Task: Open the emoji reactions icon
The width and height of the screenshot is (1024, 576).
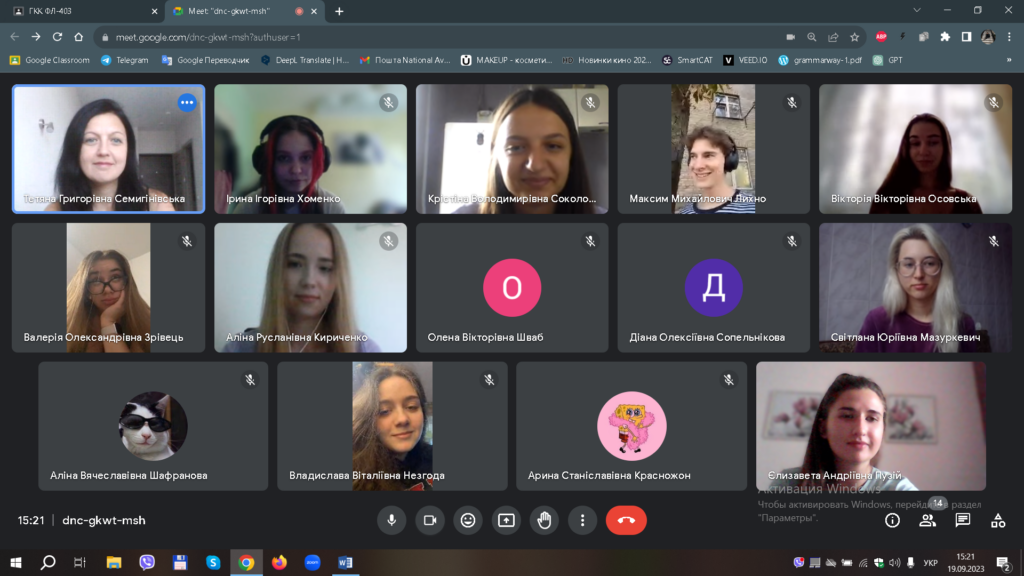Action: point(467,520)
